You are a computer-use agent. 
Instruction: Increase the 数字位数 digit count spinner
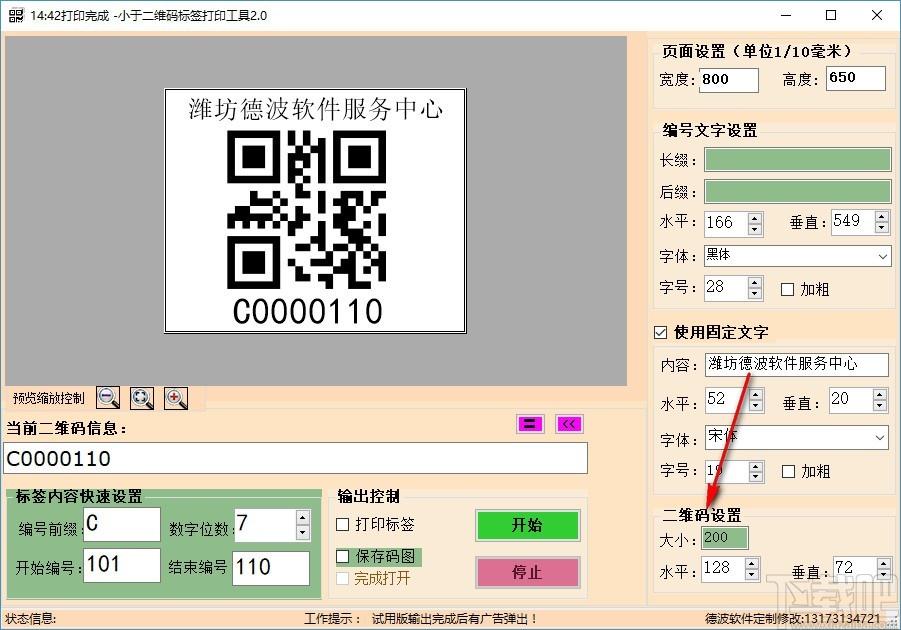(x=302, y=517)
